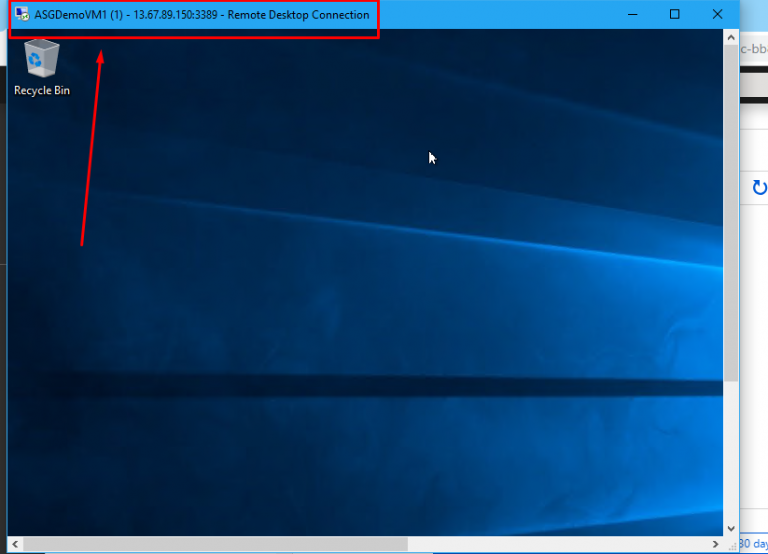This screenshot has width=768, height=554.
Task: Close the Remote Desktop Connection window
Action: [717, 14]
